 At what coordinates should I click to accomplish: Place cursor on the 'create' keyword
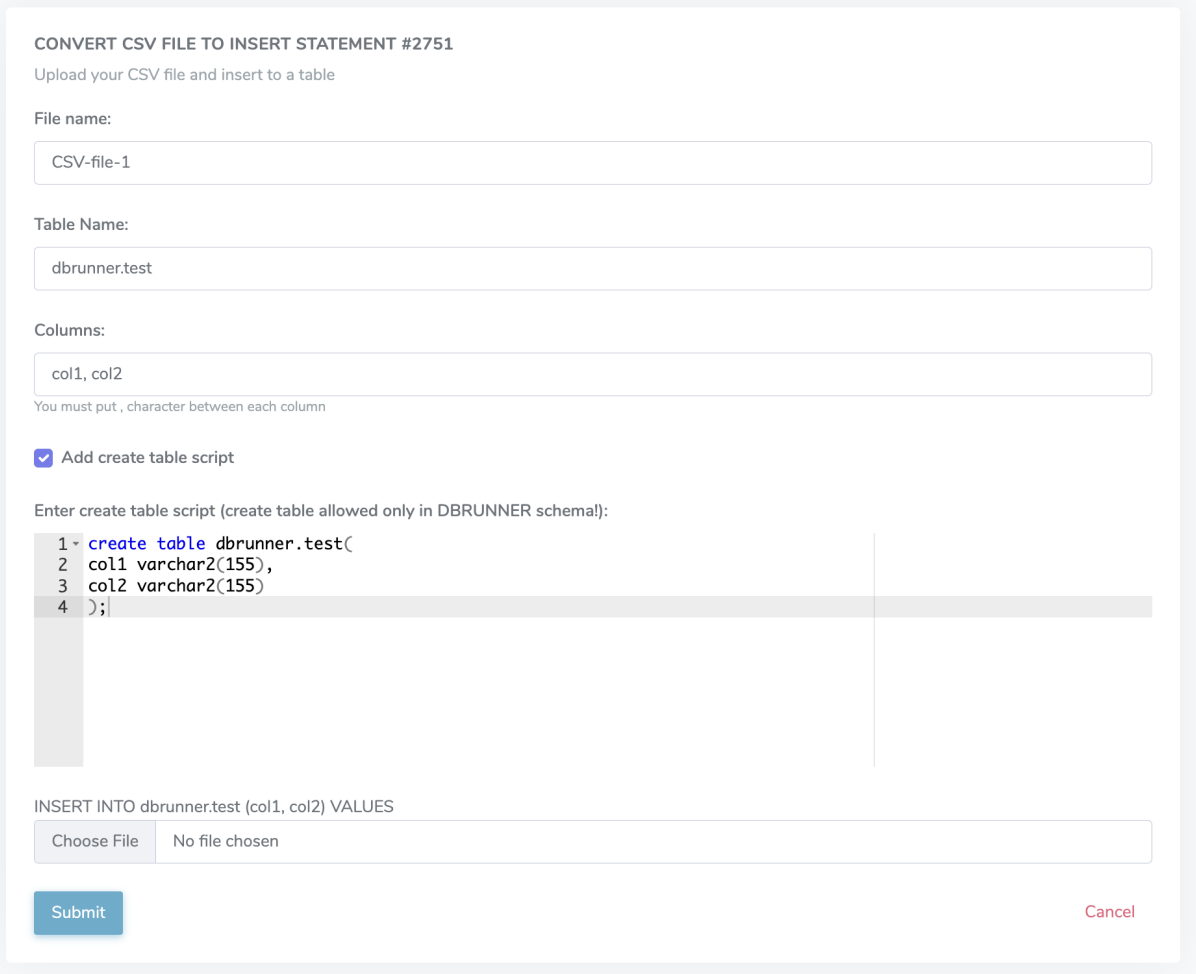pos(117,544)
